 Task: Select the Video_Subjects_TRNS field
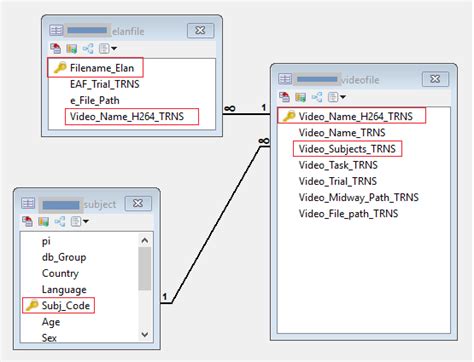pyautogui.click(x=347, y=149)
